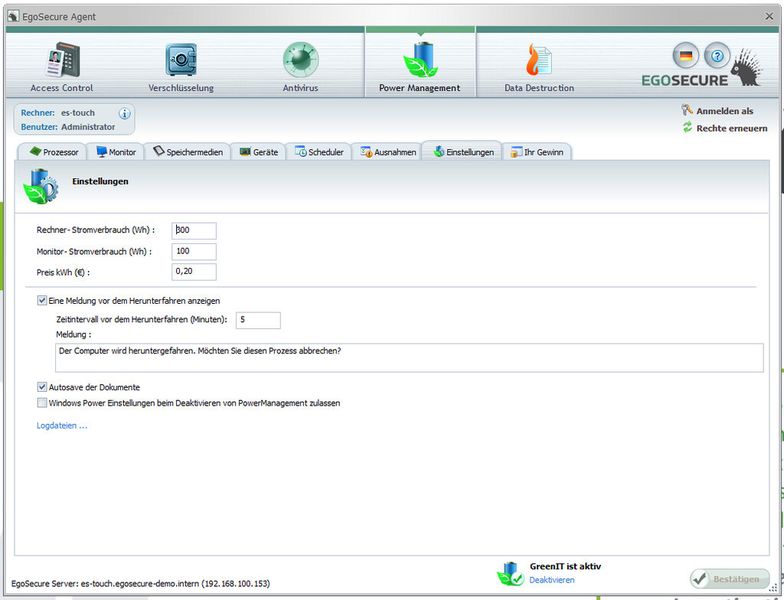Click the Monitor-Stromverbrauch input field
784x600 pixels.
(194, 252)
